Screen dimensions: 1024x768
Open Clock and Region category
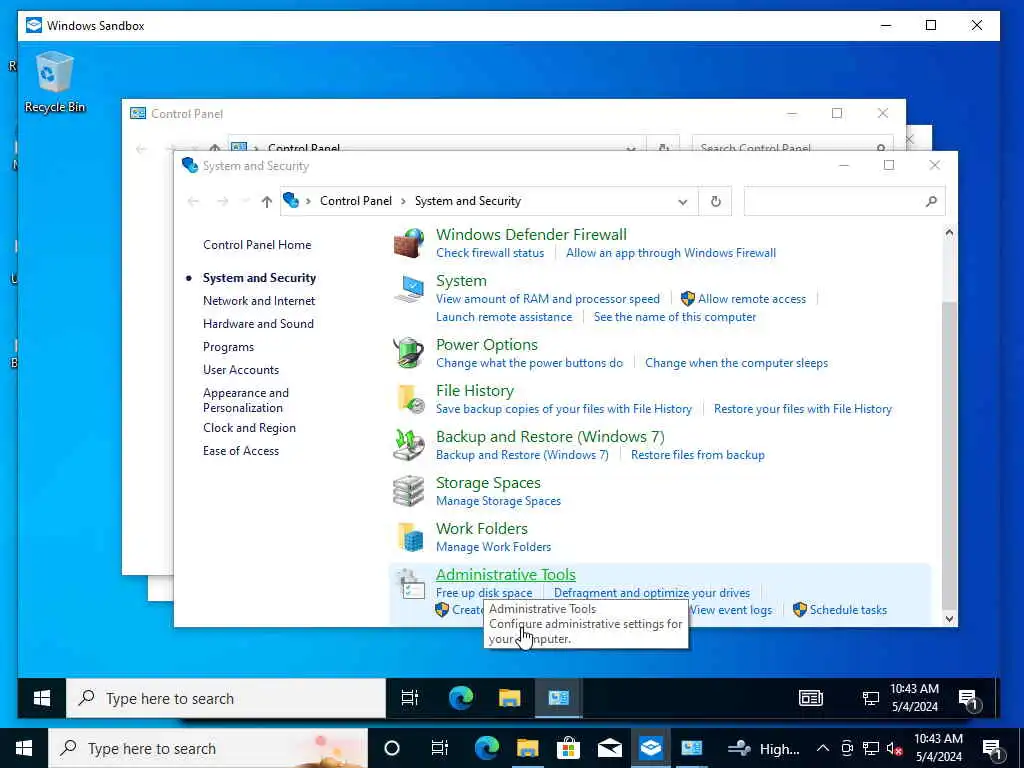click(249, 428)
